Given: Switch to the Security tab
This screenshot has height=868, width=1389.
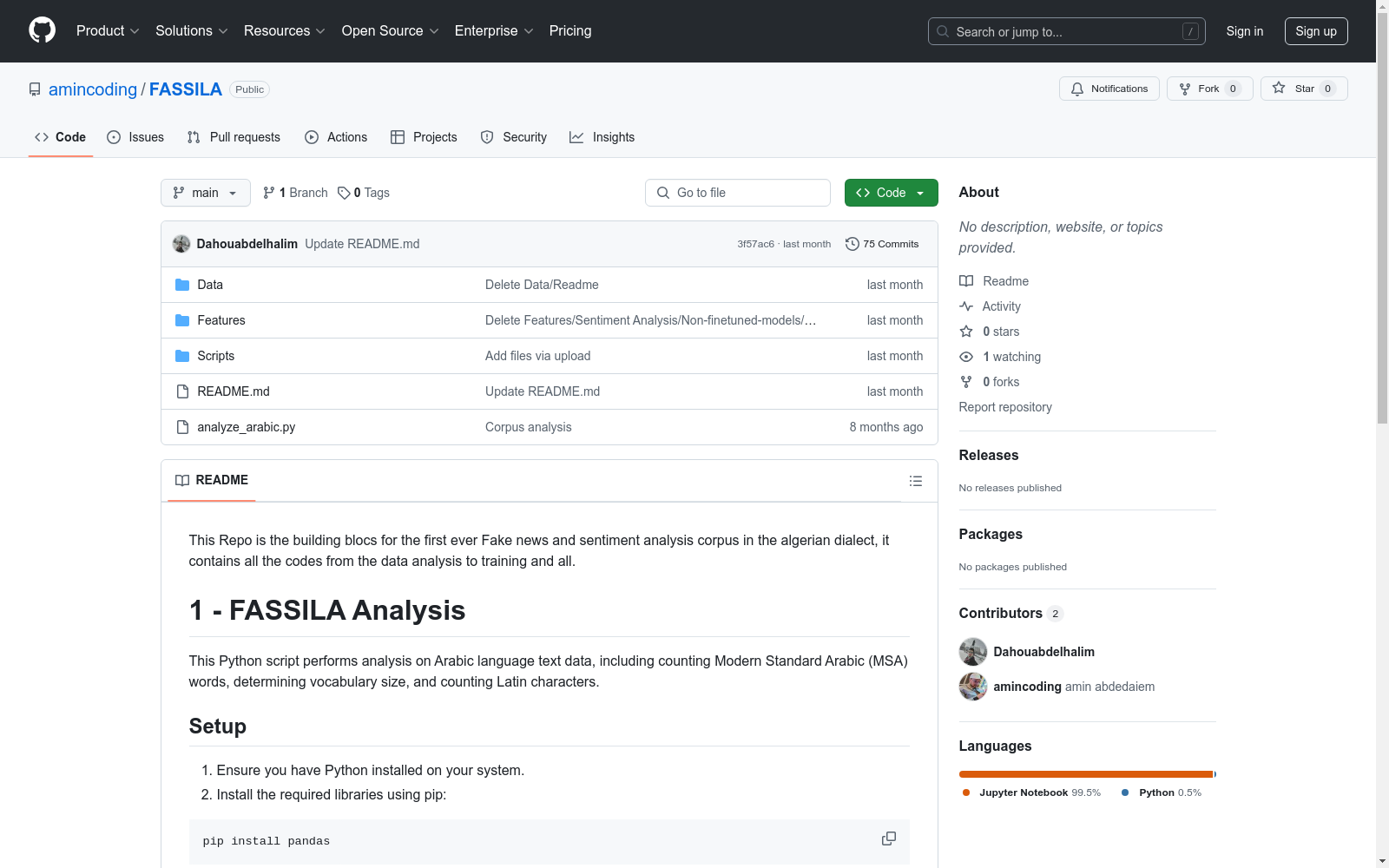Looking at the screenshot, I should [514, 137].
